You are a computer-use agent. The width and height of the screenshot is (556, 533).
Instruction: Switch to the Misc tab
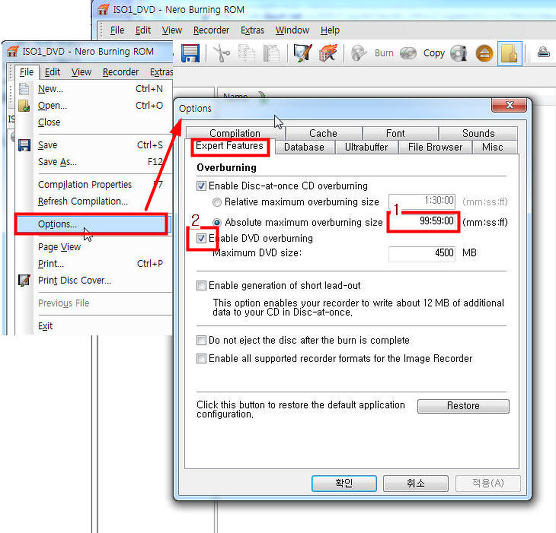point(493,147)
